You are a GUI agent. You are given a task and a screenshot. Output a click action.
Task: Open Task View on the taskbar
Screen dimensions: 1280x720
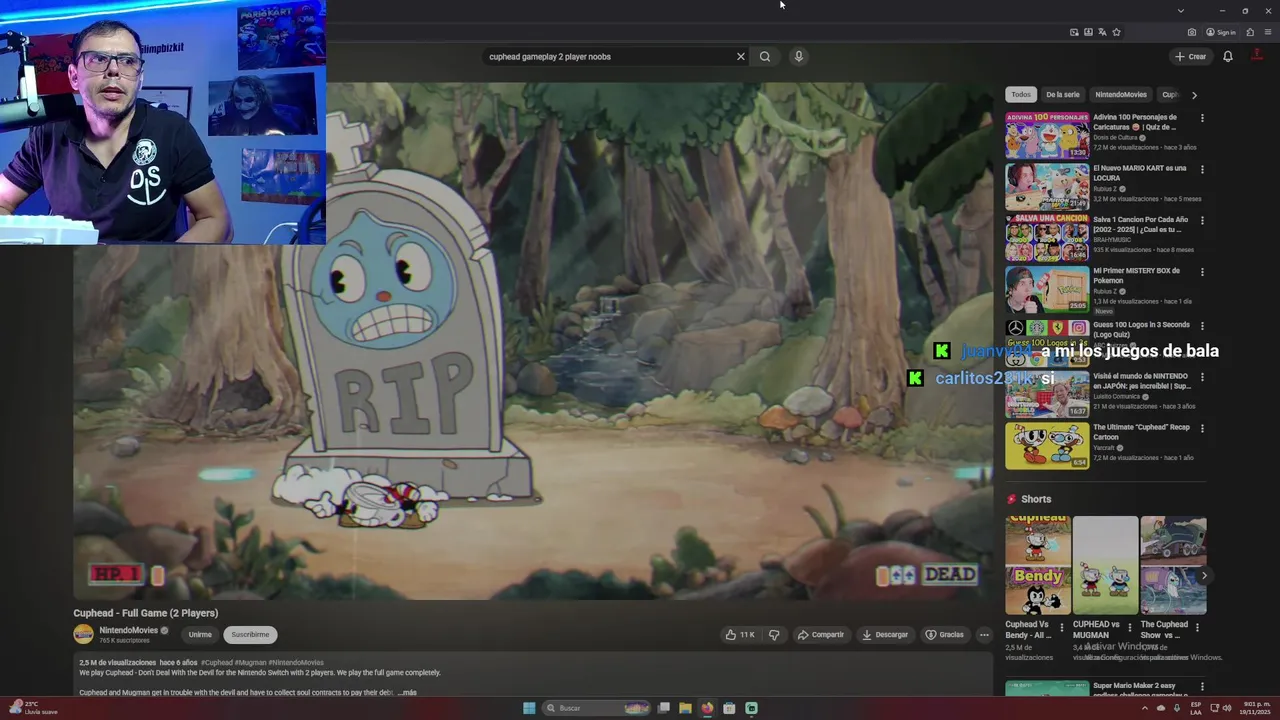click(663, 708)
